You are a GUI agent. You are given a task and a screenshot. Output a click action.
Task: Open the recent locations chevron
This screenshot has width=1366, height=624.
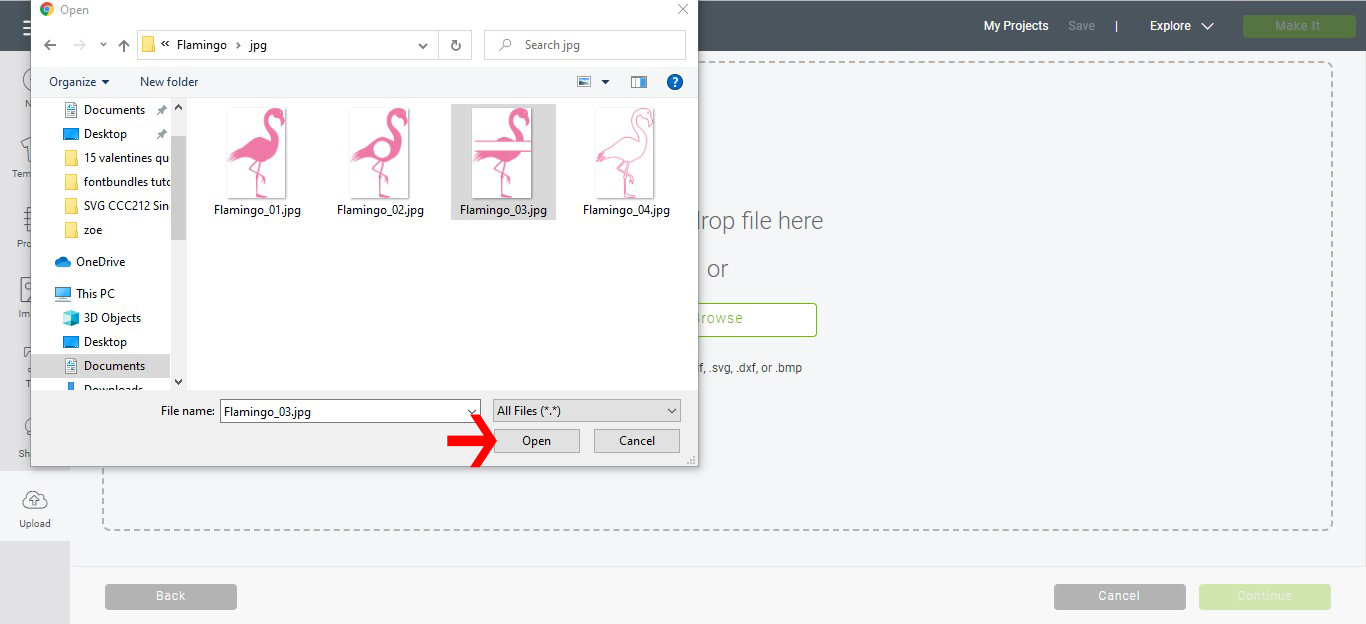[103, 45]
